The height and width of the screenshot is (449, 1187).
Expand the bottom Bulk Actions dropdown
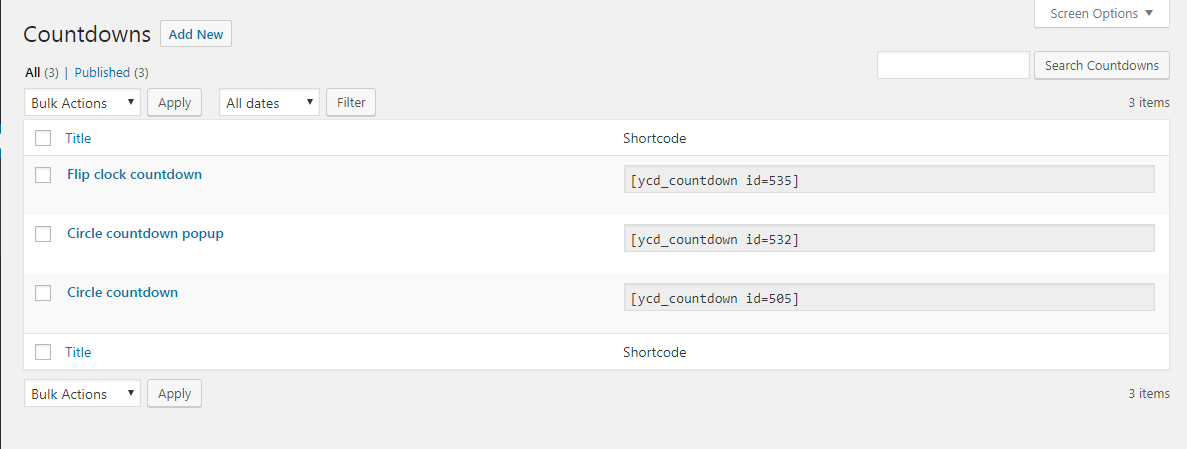click(x=82, y=394)
